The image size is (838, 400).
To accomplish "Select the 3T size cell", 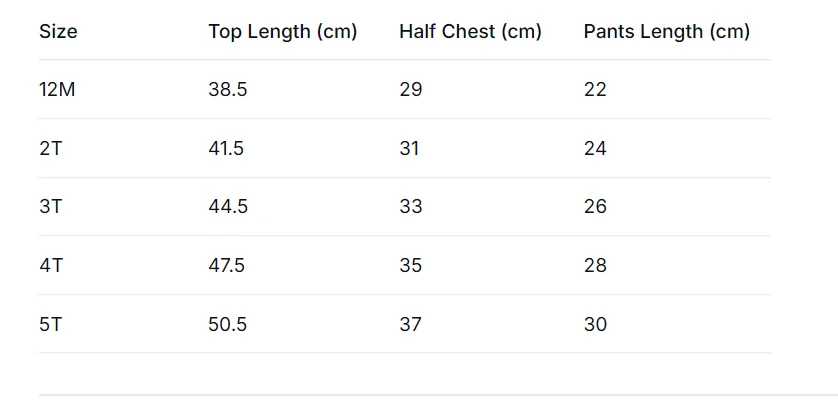I will pos(51,206).
